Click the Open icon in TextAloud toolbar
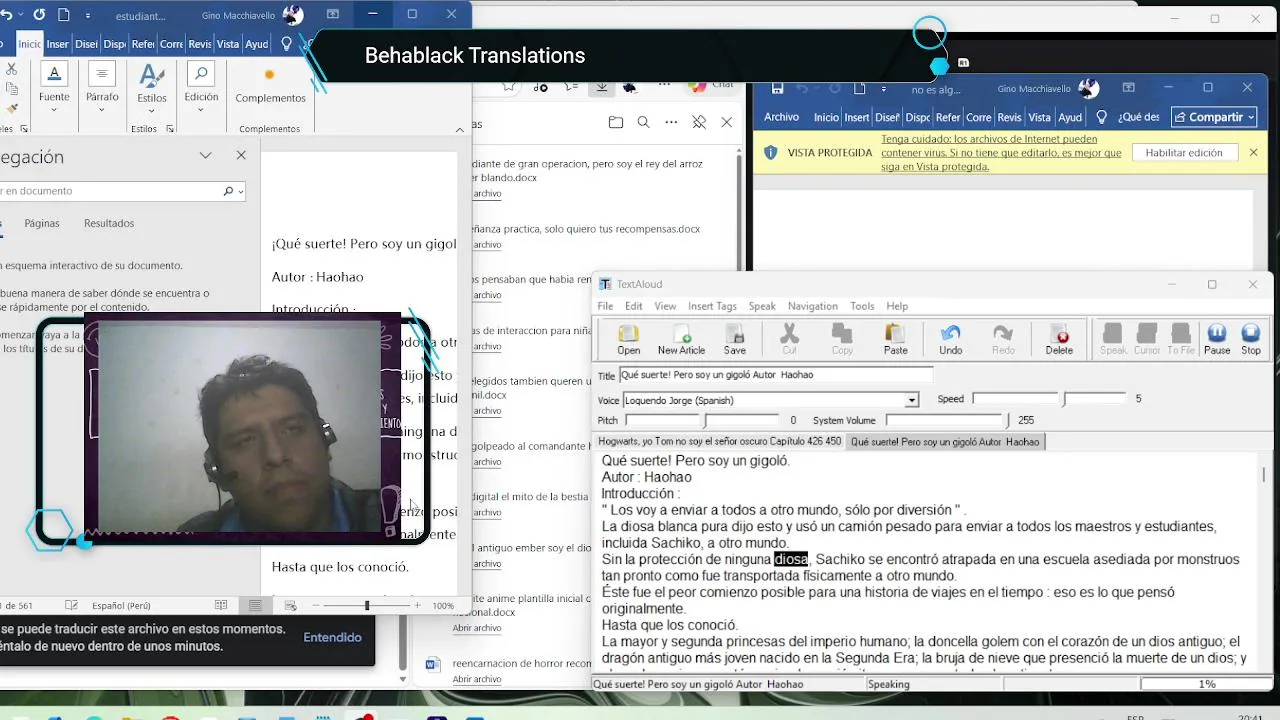 tap(628, 339)
